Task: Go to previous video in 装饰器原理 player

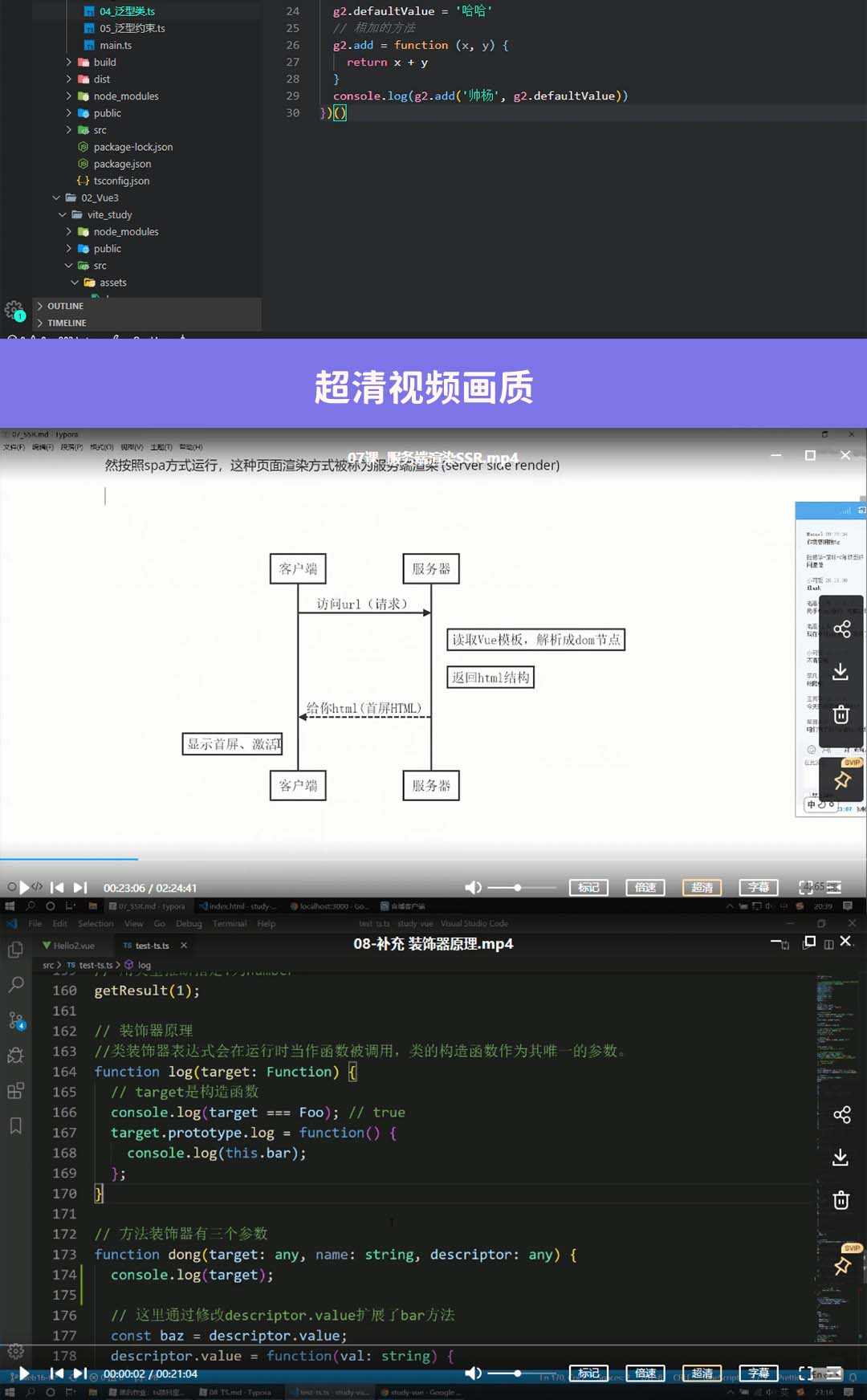Action: click(x=57, y=1374)
